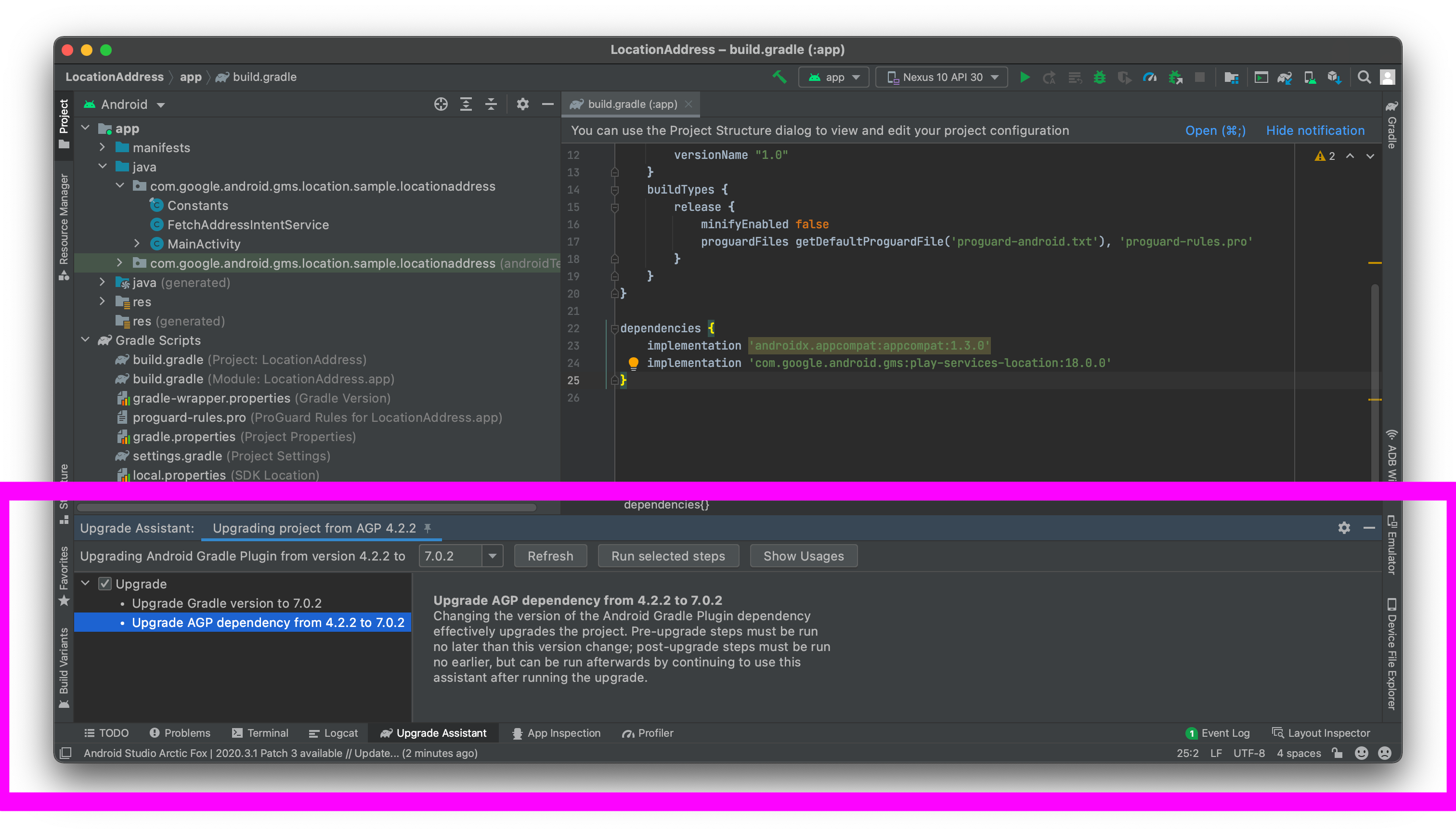Click the Hide notification link

point(1314,130)
